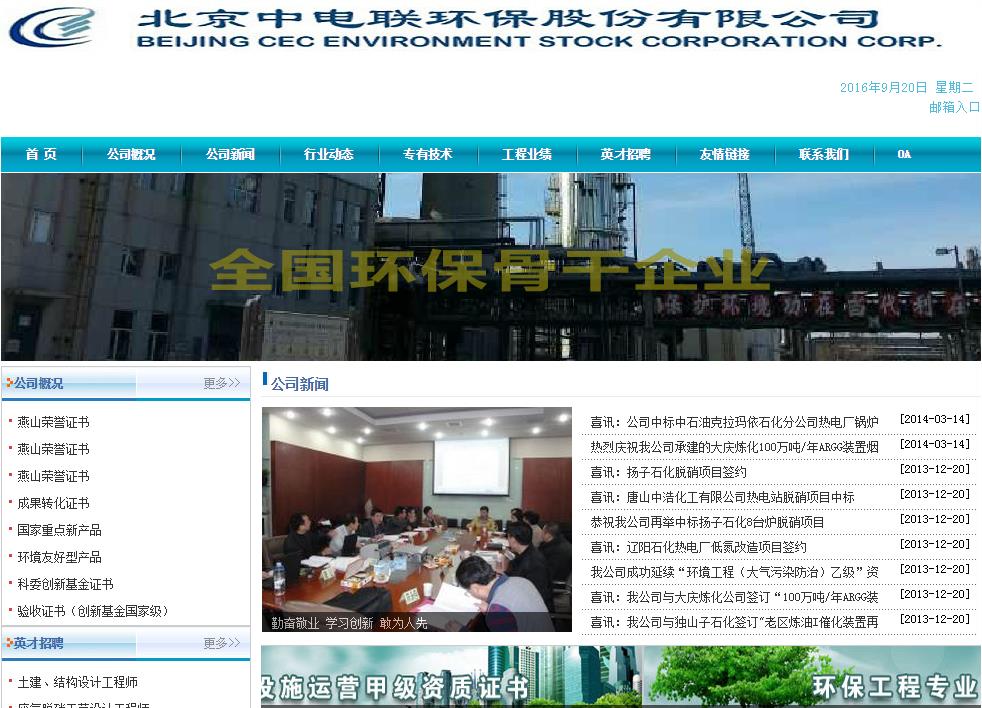Click 更多>> in 英才招聘 panel
This screenshot has height=708, width=982.
[x=222, y=643]
